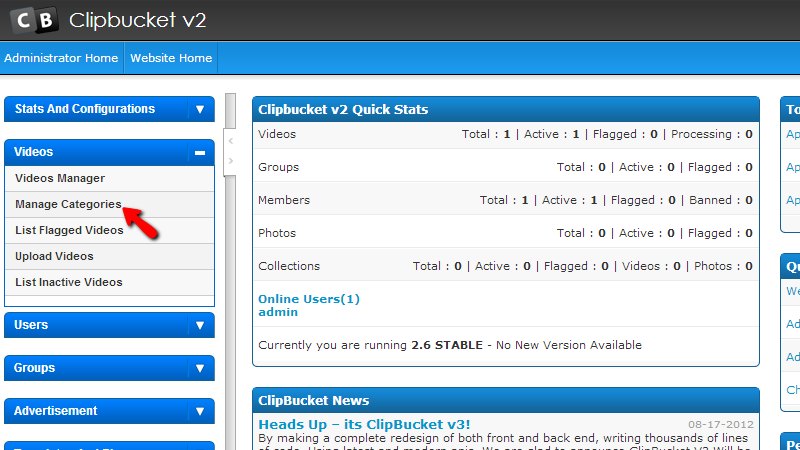This screenshot has height=450, width=800.
Task: Expand the Groups section arrow
Action: [x=200, y=368]
